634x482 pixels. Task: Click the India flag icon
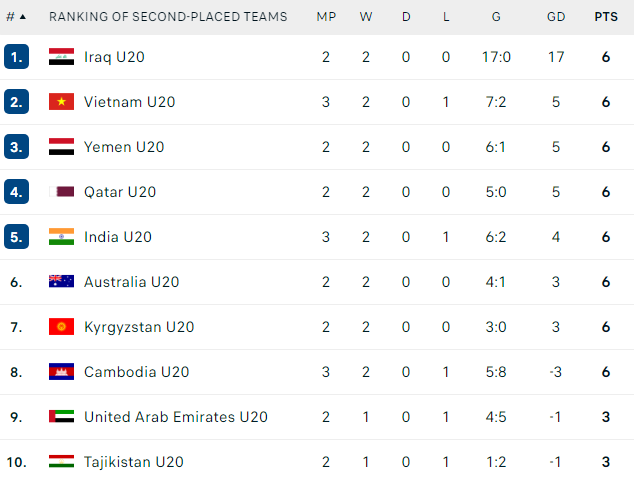tap(61, 237)
